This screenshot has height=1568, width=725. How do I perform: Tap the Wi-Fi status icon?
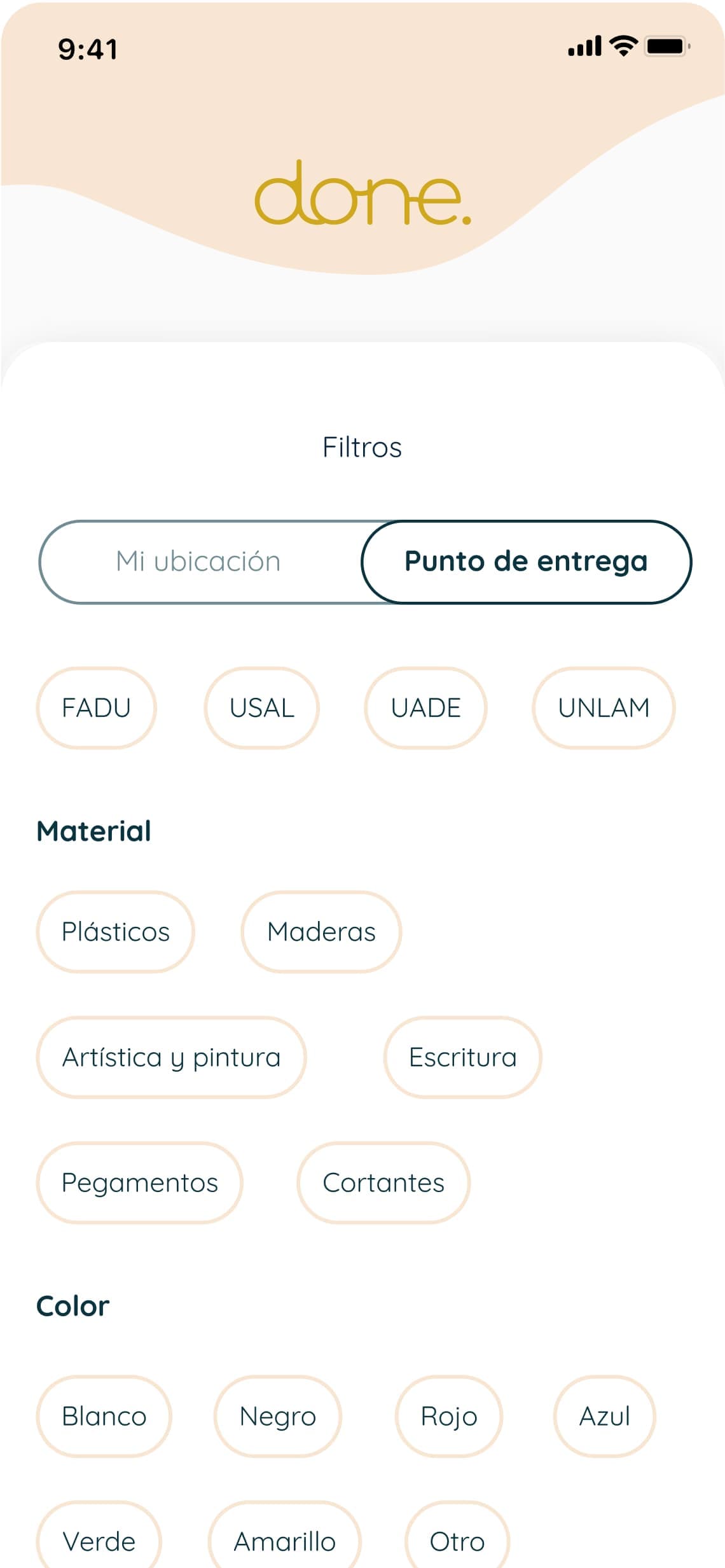pos(623,46)
